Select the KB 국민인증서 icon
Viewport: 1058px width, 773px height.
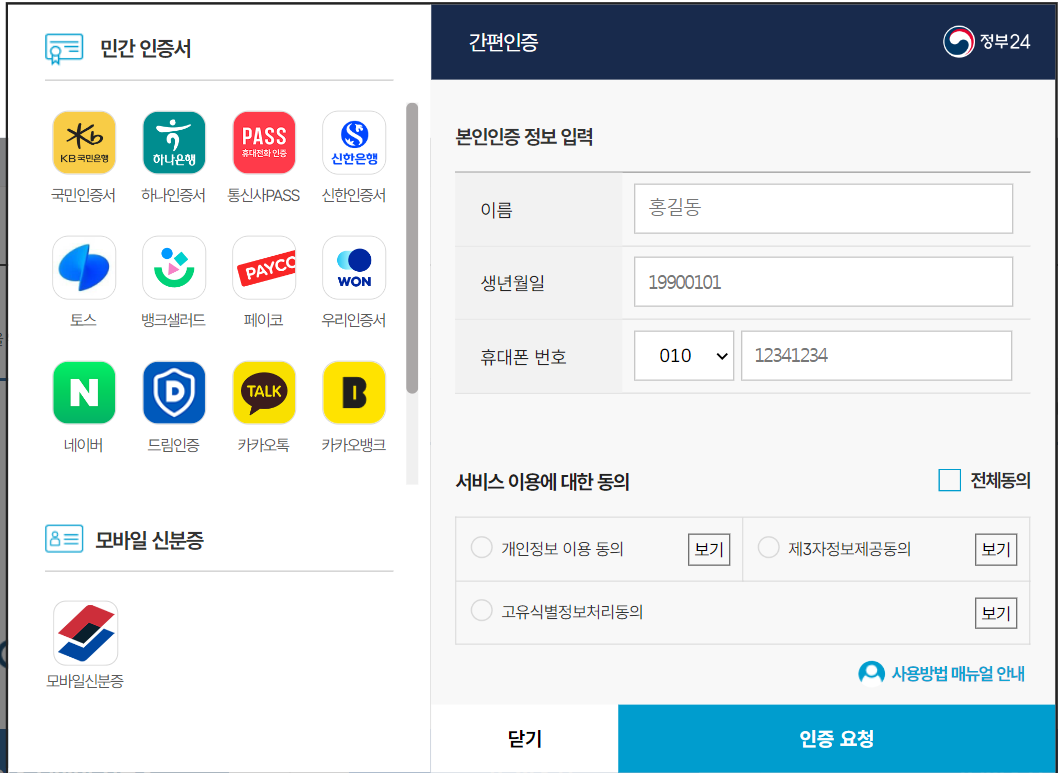84,142
